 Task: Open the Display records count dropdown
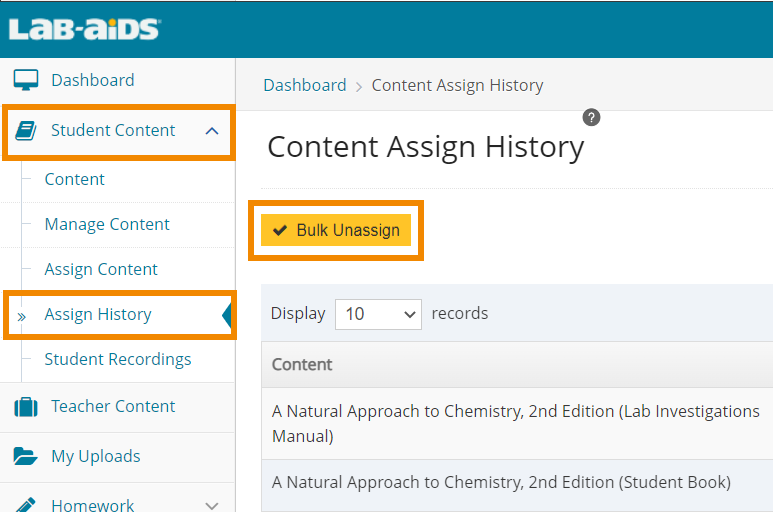pos(378,314)
